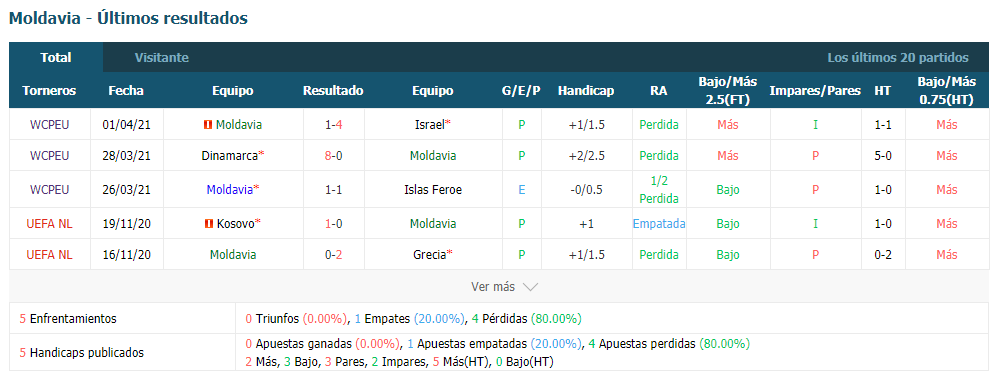Click UEFA NL tournament on 19/11/20 row
Viewport: 995px width, 377px height.
(49, 223)
